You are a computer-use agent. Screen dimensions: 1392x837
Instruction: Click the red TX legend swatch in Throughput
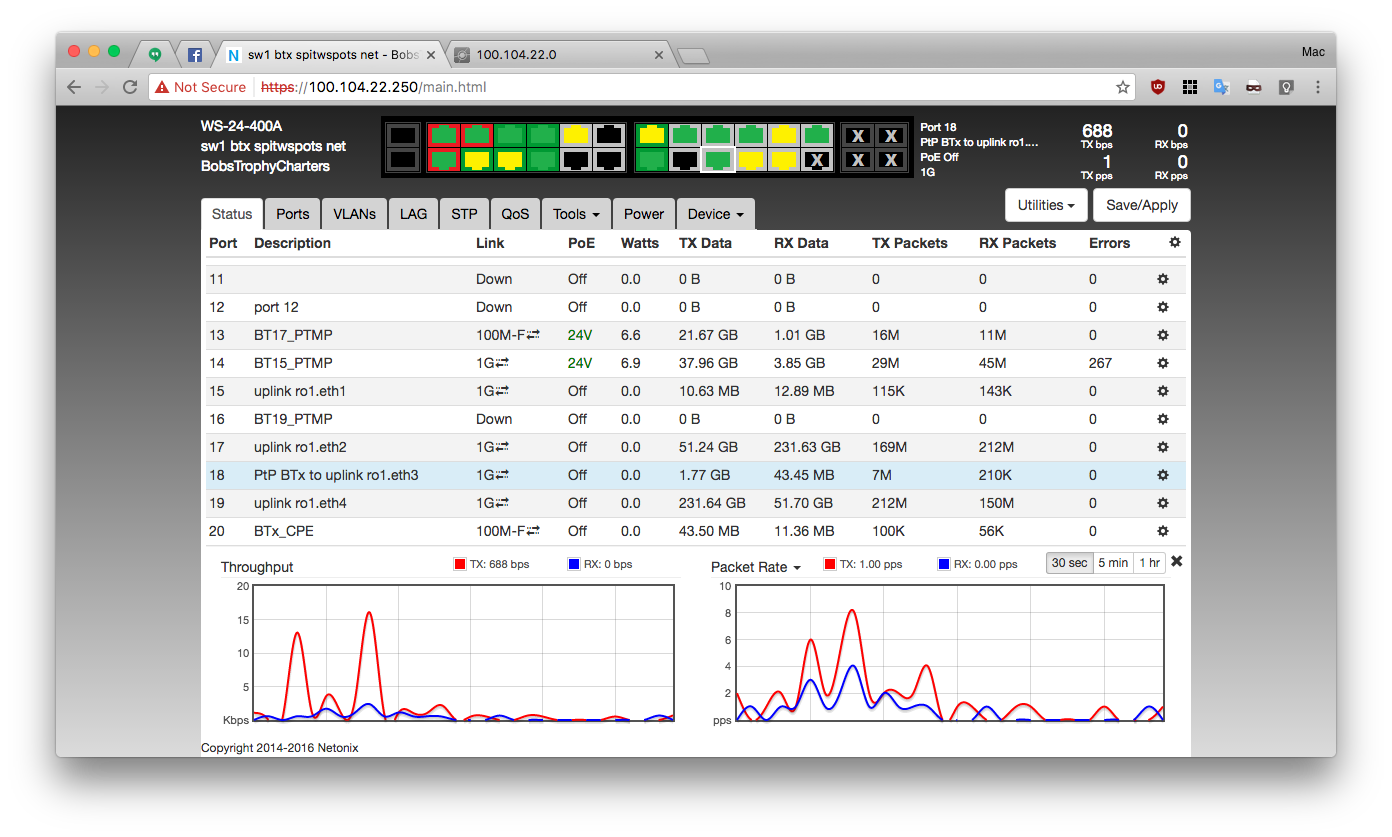(460, 564)
